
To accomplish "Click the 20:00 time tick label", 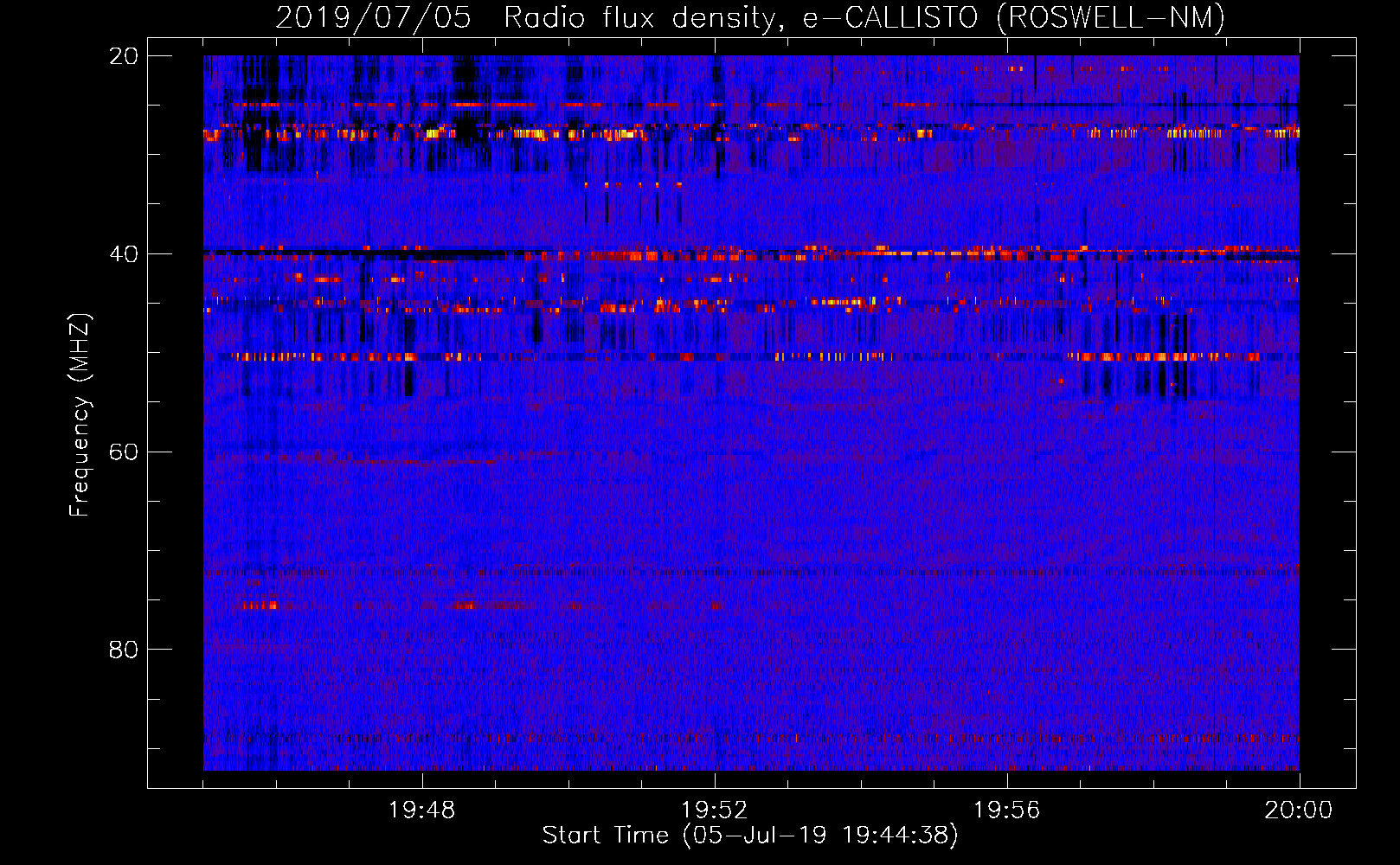I will tap(1299, 811).
